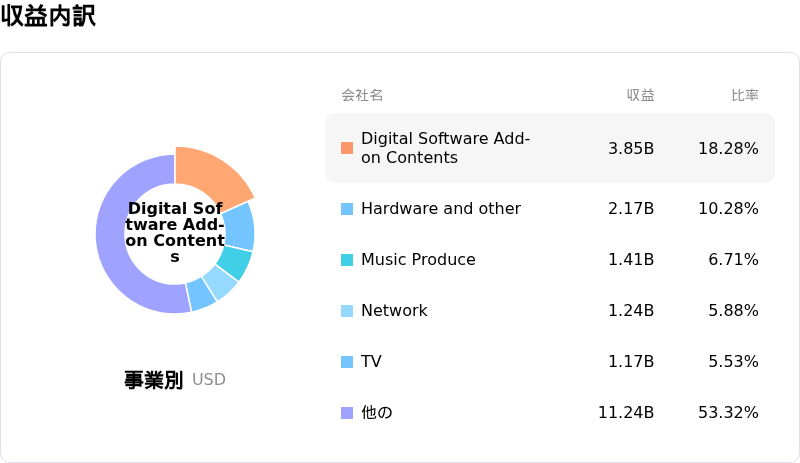The width and height of the screenshot is (800, 463).
Task: Click the 11.24B revenue value
Action: 626,412
